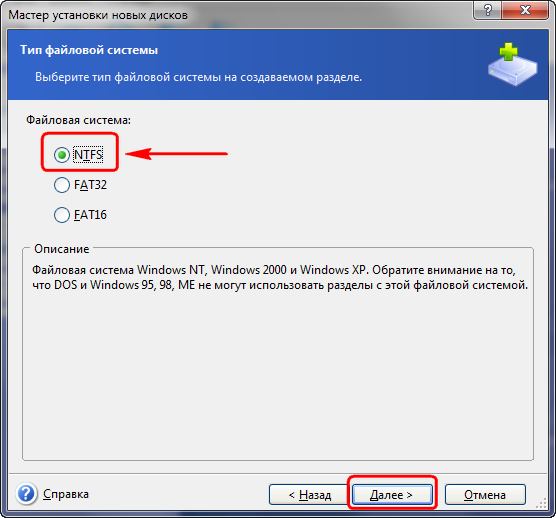Click the file system description text
This screenshot has height=518, width=556.
coord(280,277)
